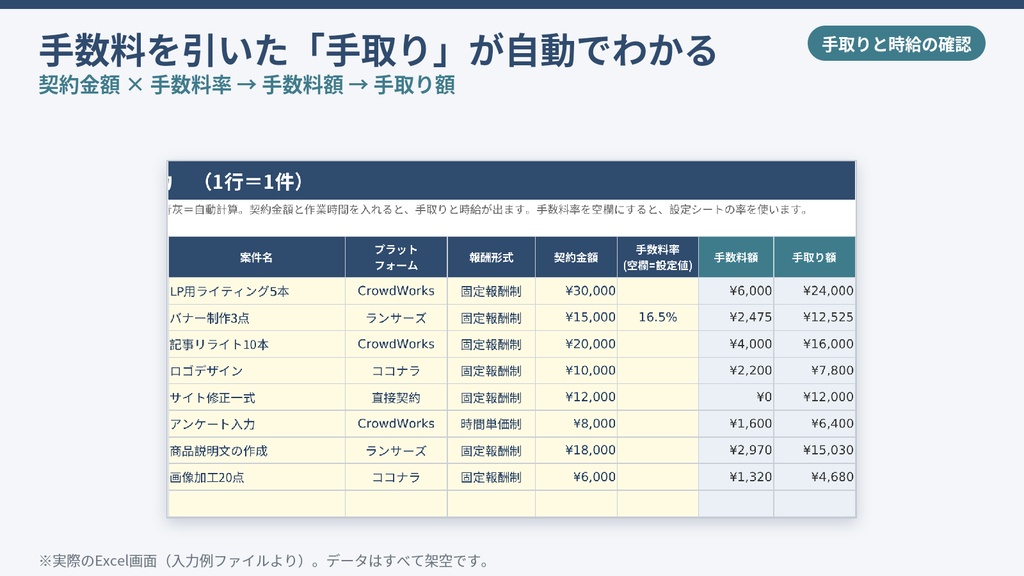Screen dimensions: 1024x576
Task: Select the 直接契約 platform cell
Action: click(x=396, y=398)
